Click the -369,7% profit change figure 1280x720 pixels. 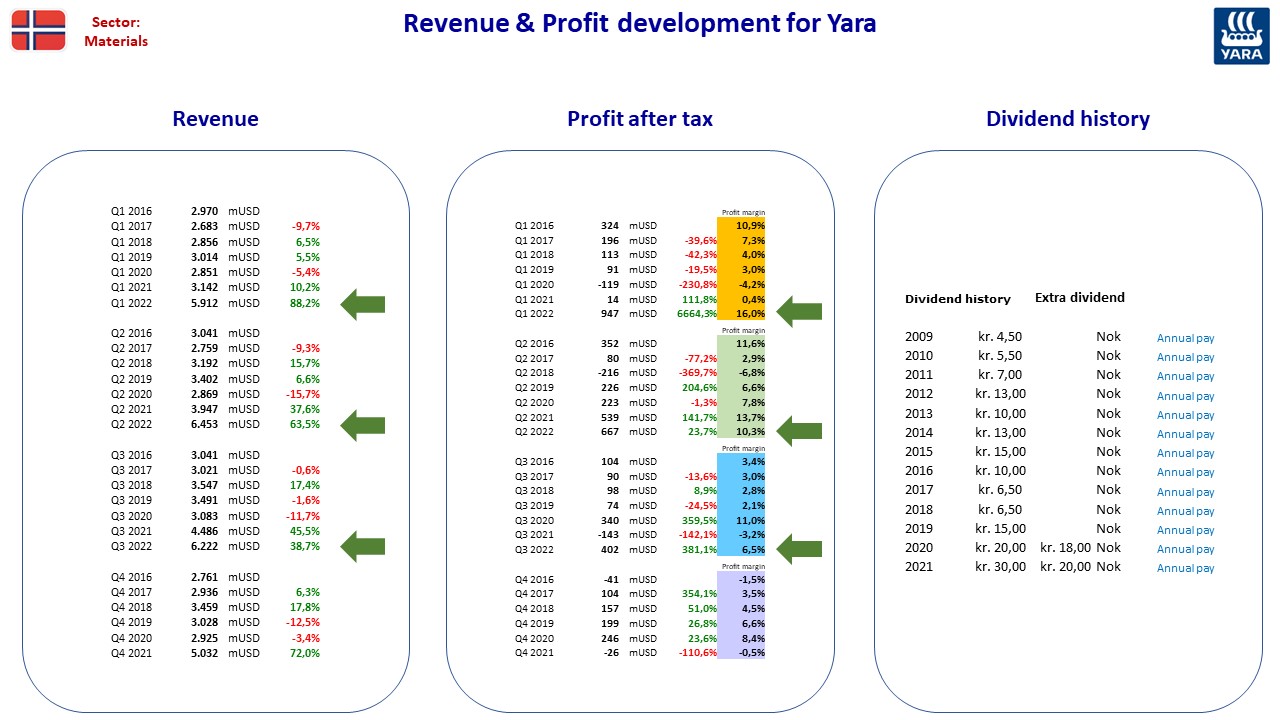[698, 373]
